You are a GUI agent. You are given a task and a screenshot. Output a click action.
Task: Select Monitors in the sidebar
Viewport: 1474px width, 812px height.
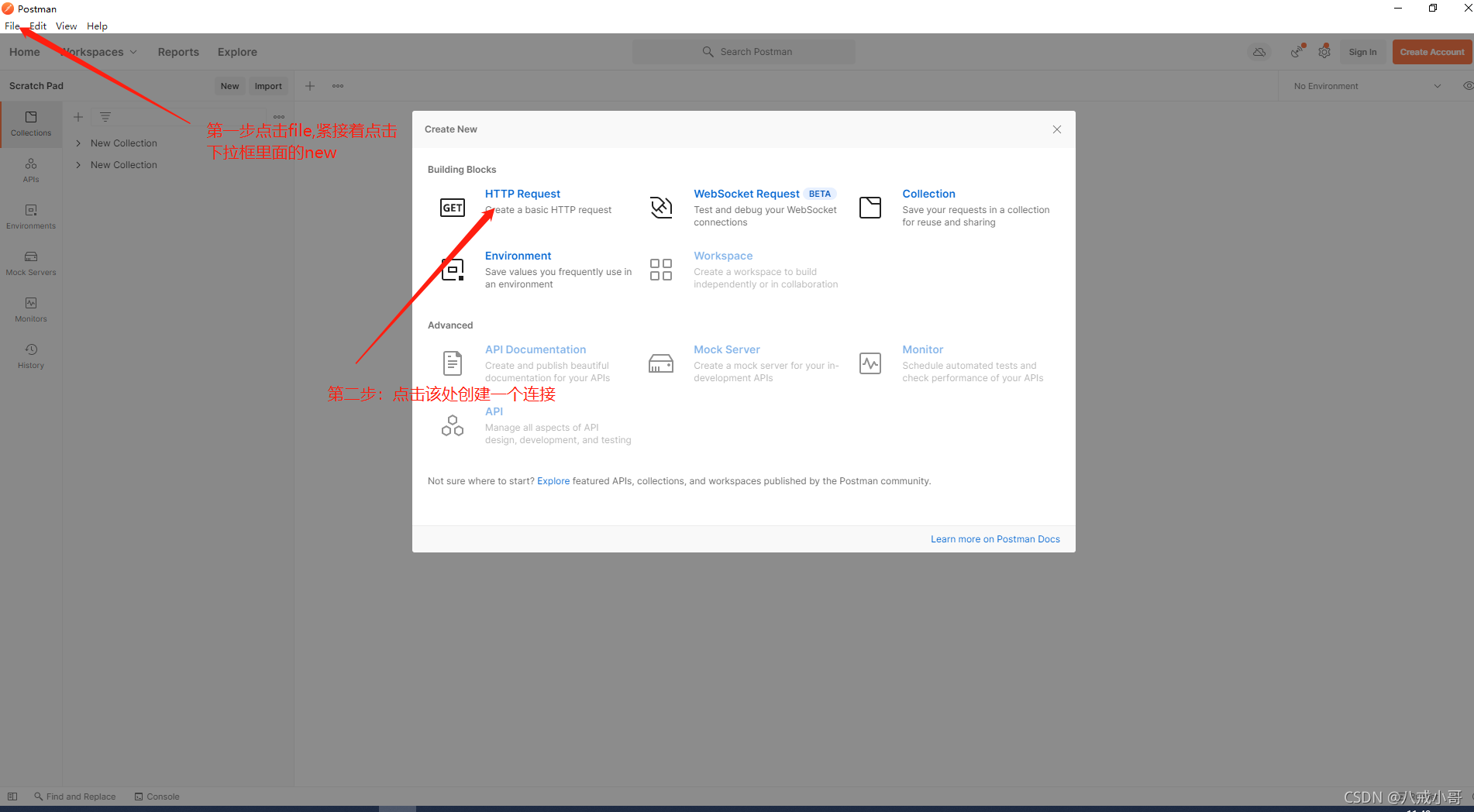pyautogui.click(x=31, y=310)
